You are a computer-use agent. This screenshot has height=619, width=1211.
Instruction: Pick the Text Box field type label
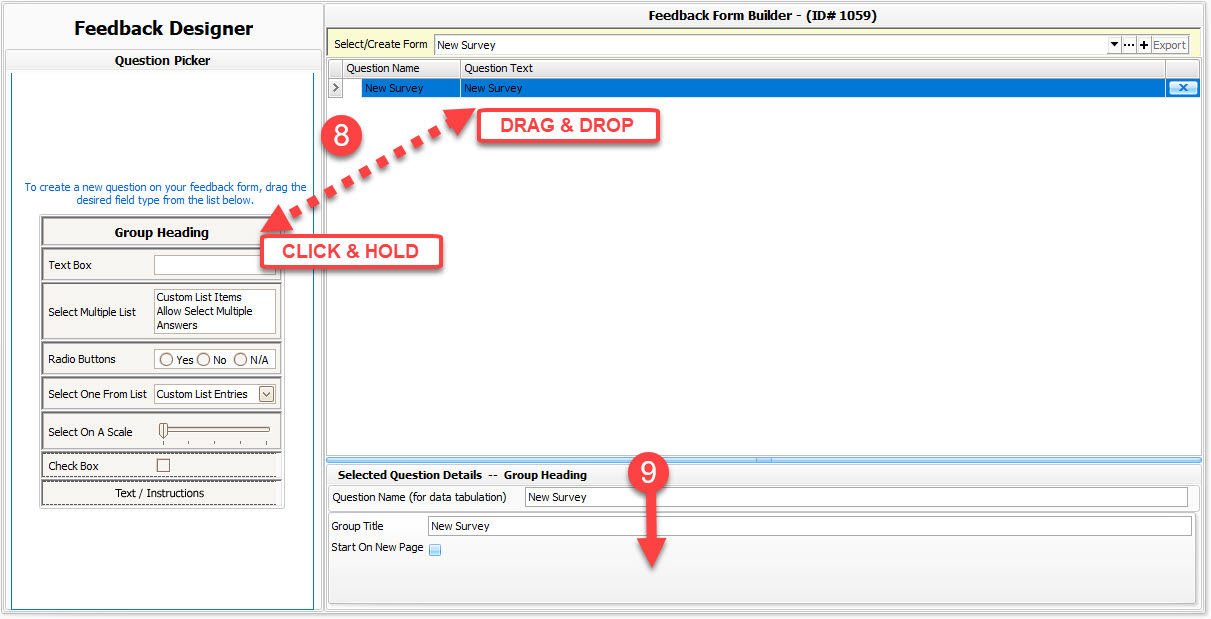[70, 265]
